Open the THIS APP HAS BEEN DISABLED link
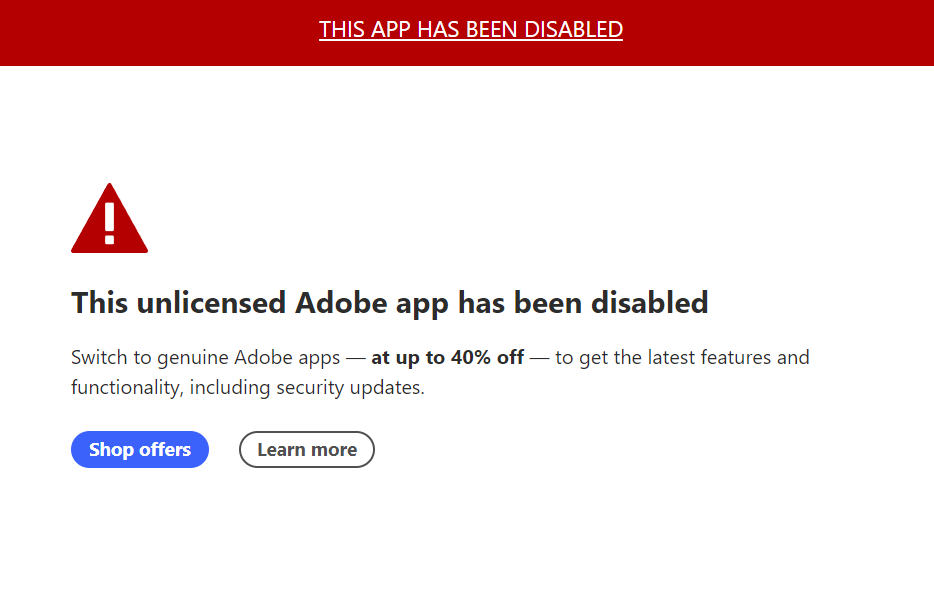Screen dimensions: 934x601 (x=471, y=29)
